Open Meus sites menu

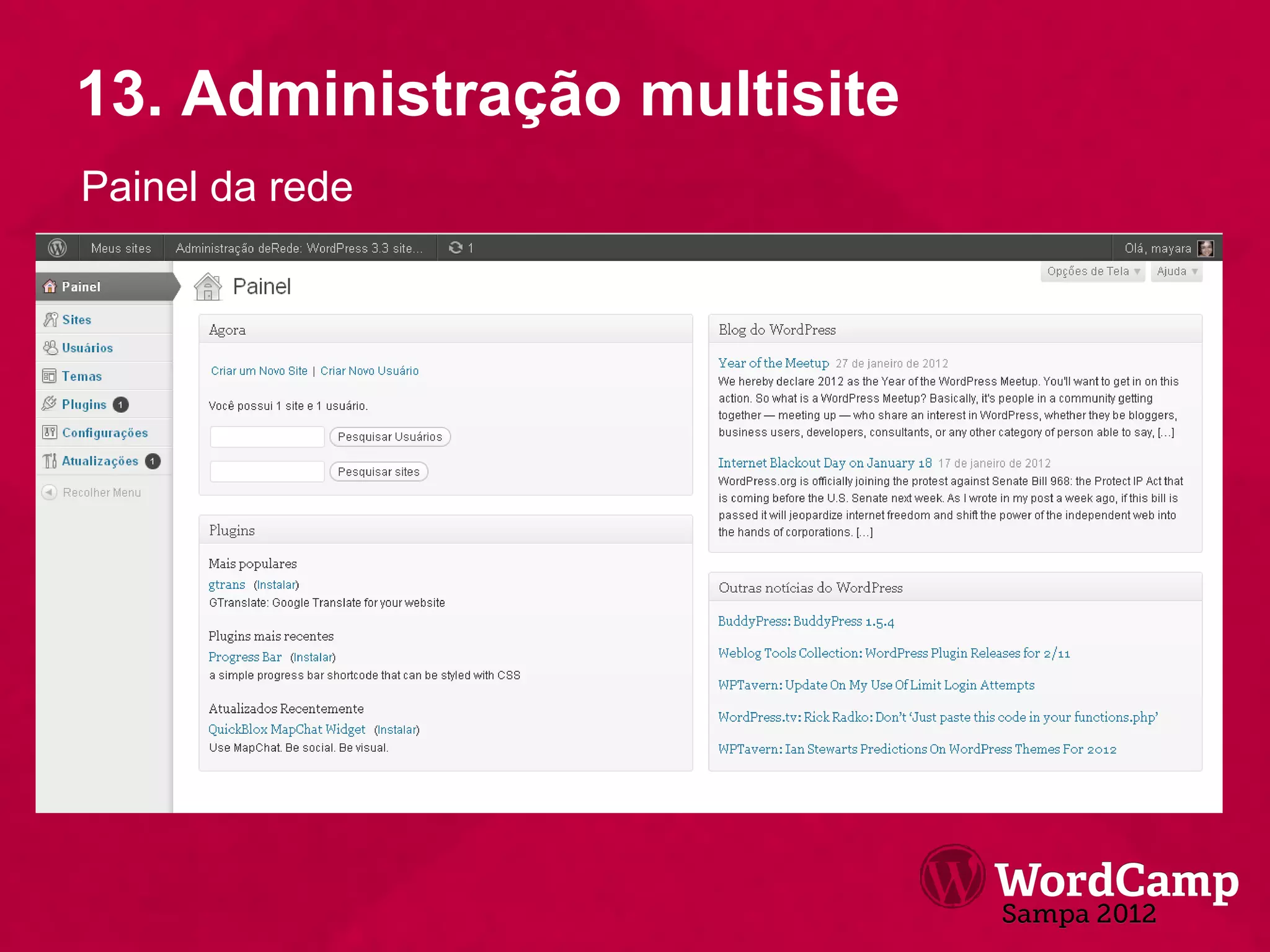coord(121,248)
